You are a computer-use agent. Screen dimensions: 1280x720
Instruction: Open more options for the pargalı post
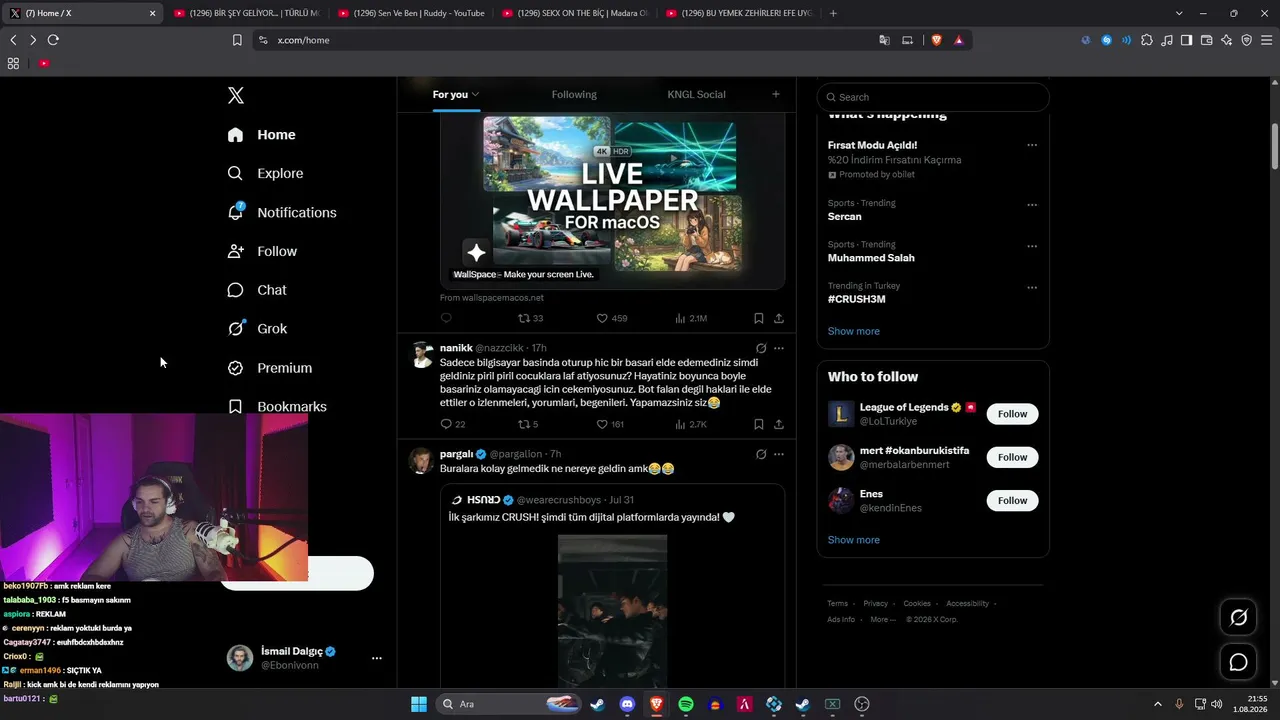click(779, 454)
